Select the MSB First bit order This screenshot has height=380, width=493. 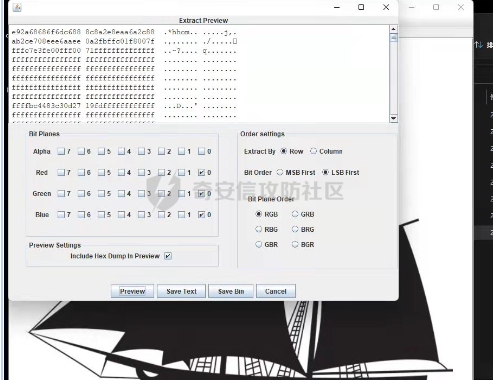(280, 172)
